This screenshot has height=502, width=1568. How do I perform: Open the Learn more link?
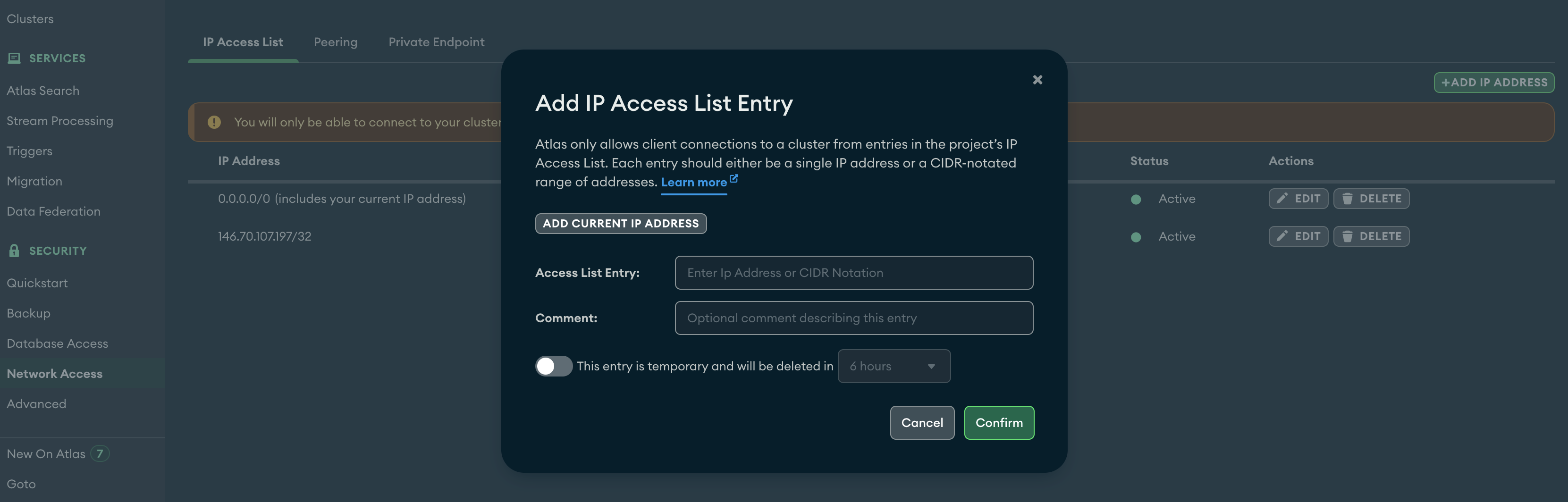[x=694, y=182]
